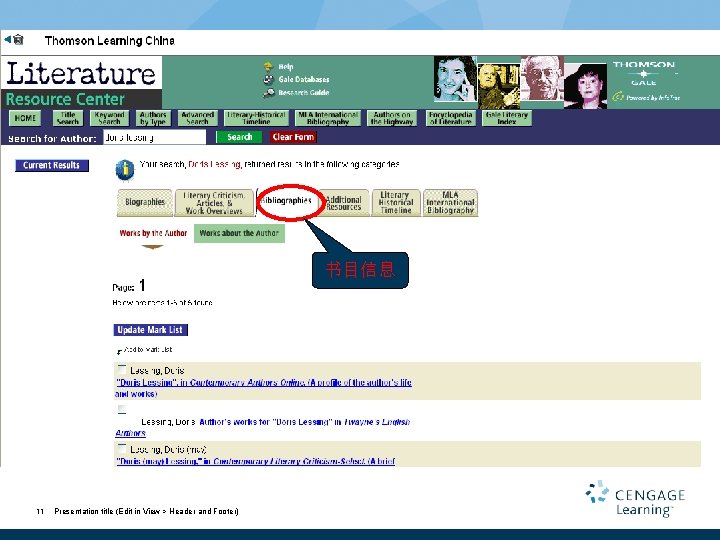Switch to Literary Criticism, Articles & Work Overviews tab
This screenshot has width=720, height=540.
[x=214, y=202]
